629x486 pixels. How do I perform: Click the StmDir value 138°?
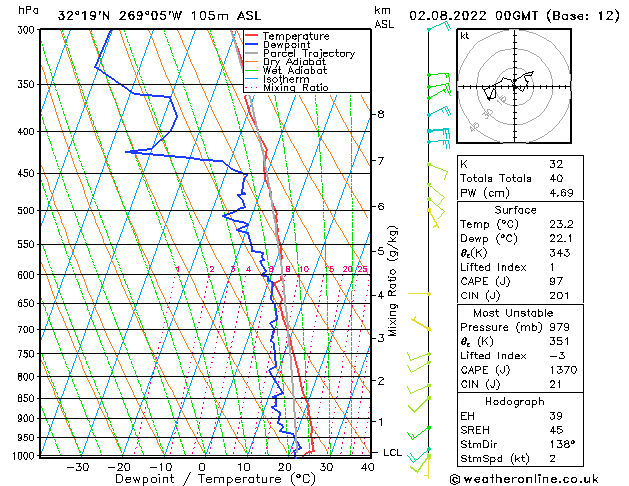[562, 445]
